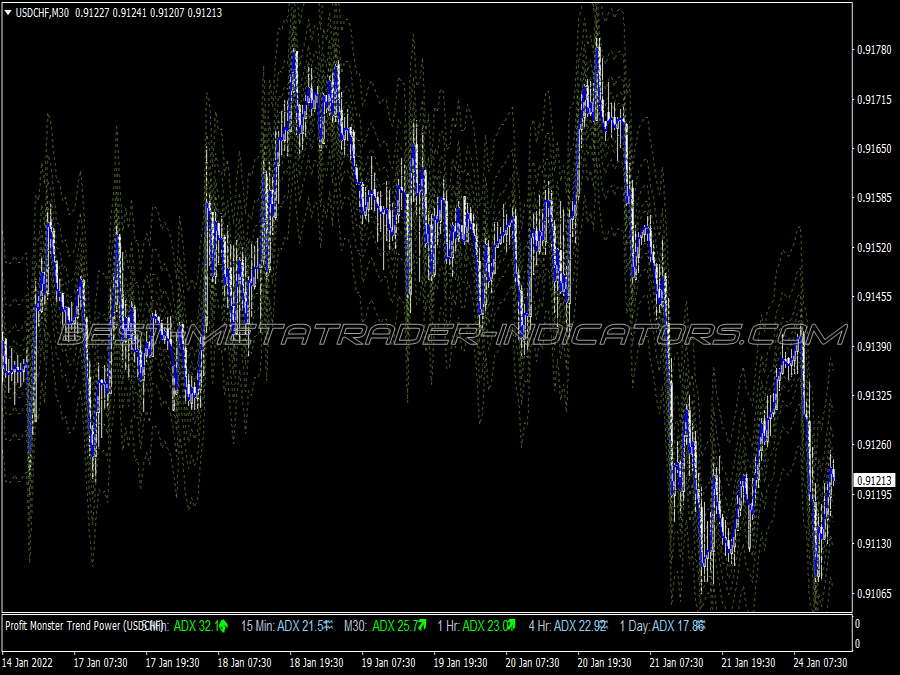The image size is (900, 675).
Task: Click the OHLC values 0.91227 0.91241 0.91207 0.91213
Action: click(149, 13)
